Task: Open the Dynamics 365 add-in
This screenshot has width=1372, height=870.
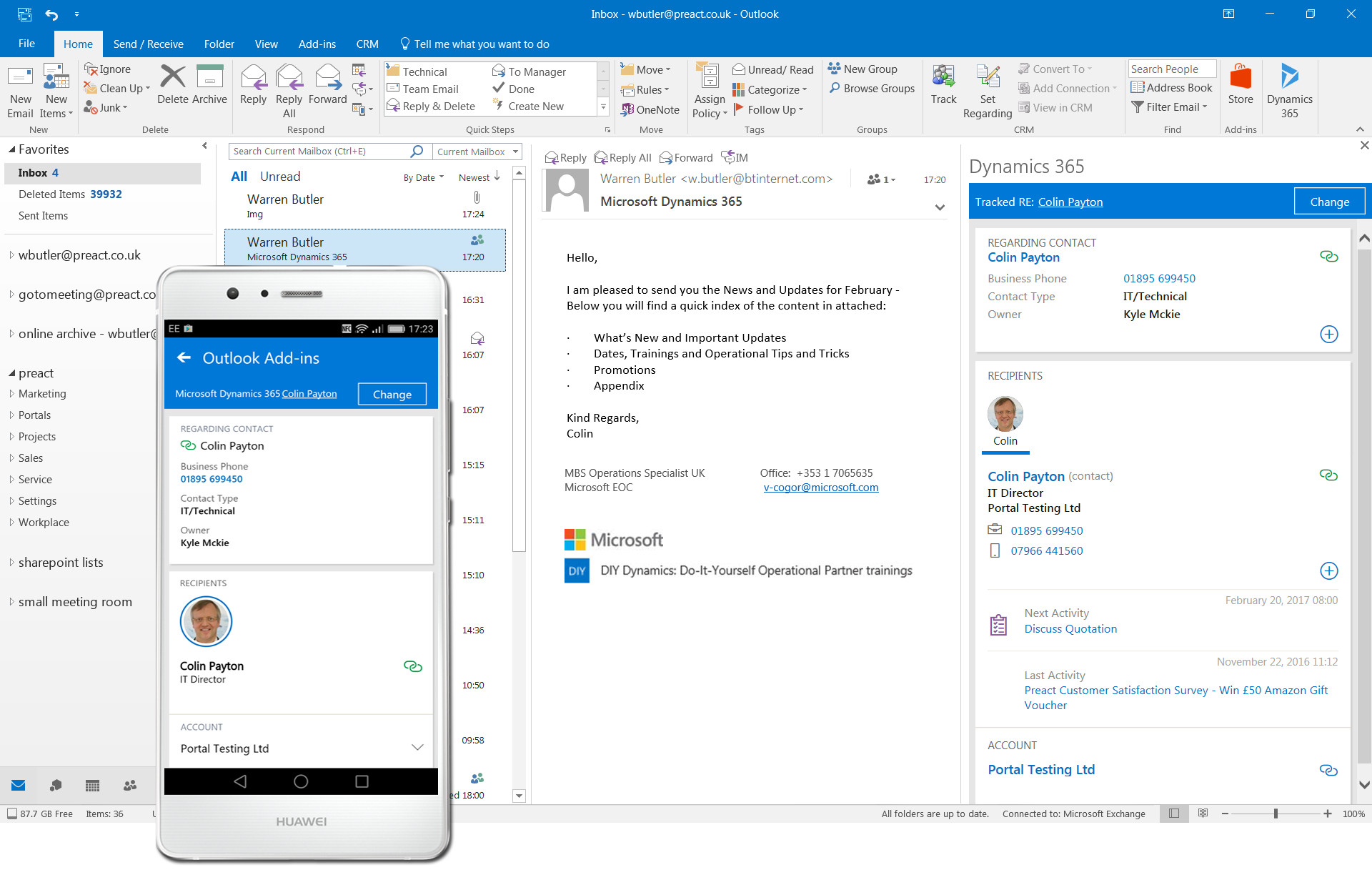Action: coord(1289,88)
